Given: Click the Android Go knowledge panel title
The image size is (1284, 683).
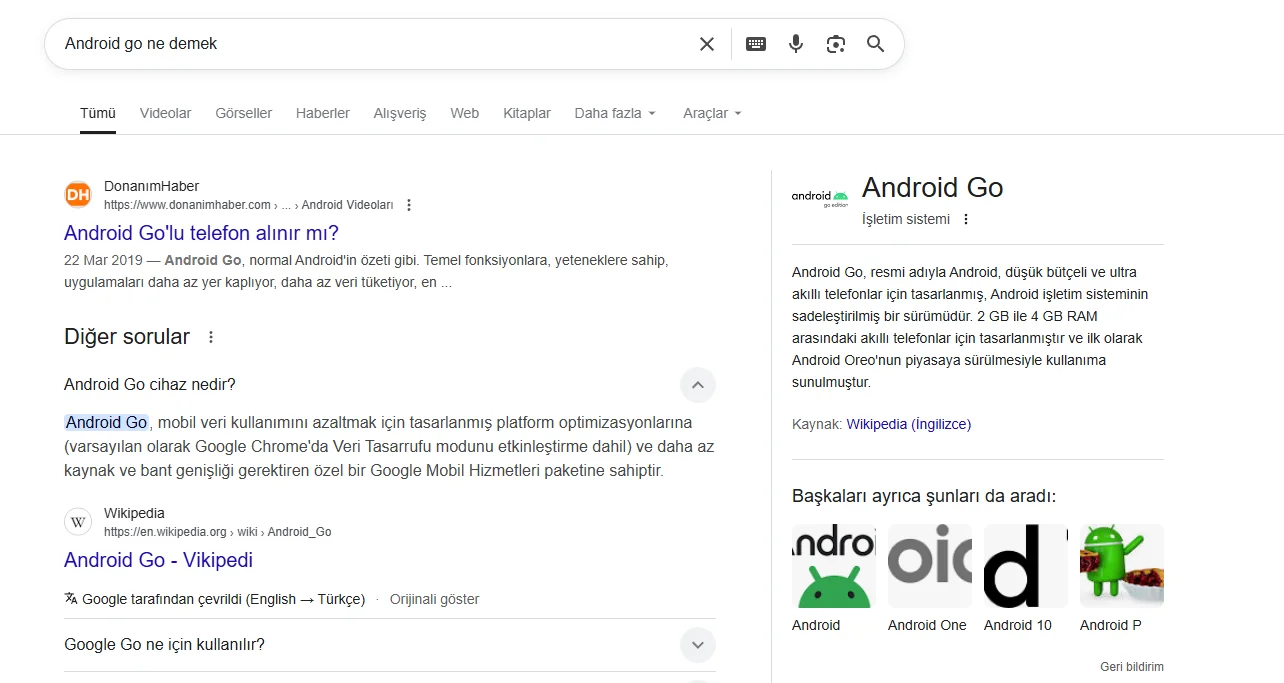Looking at the screenshot, I should coord(932,188).
